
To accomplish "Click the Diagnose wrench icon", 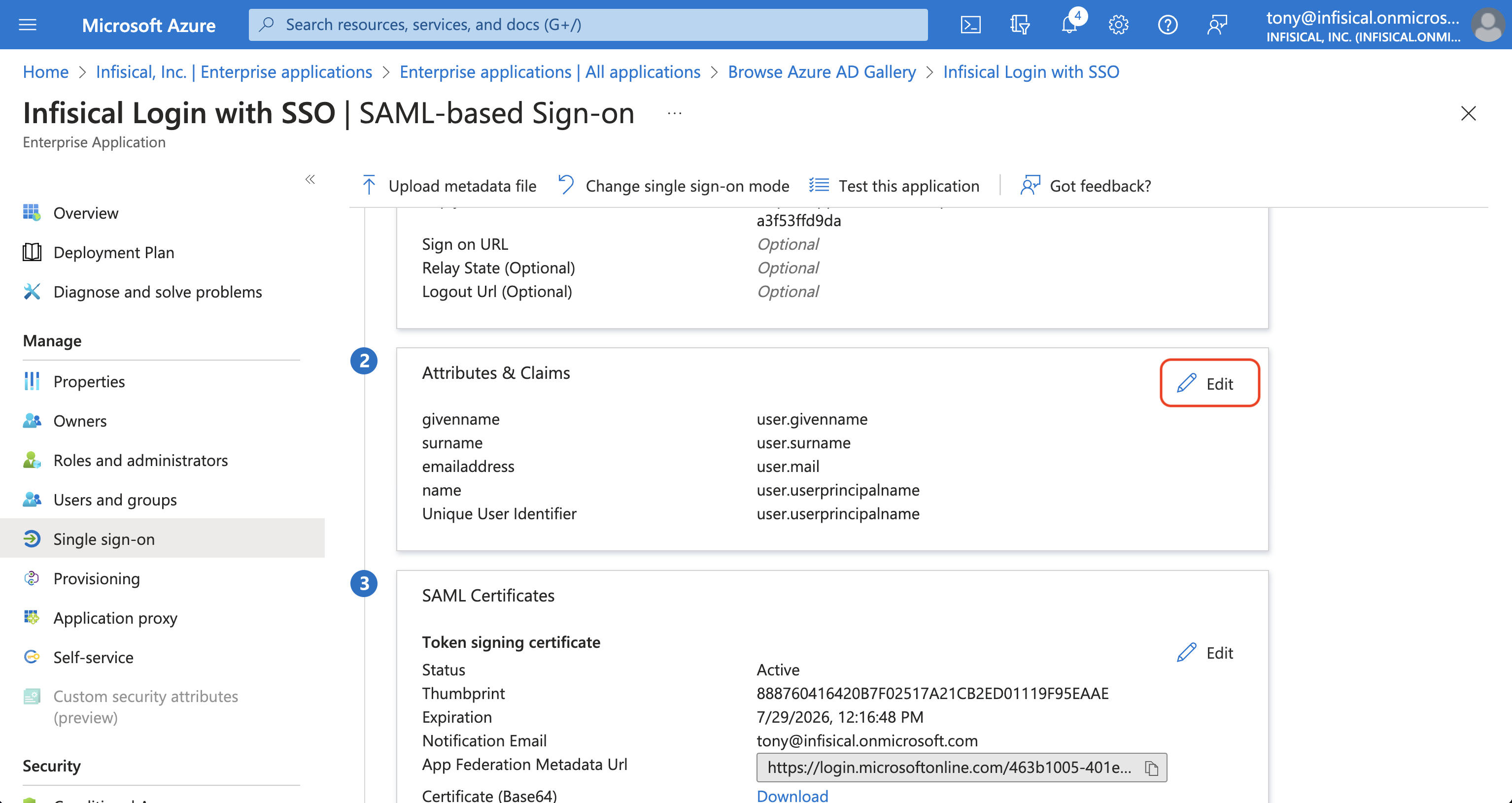I will point(32,291).
